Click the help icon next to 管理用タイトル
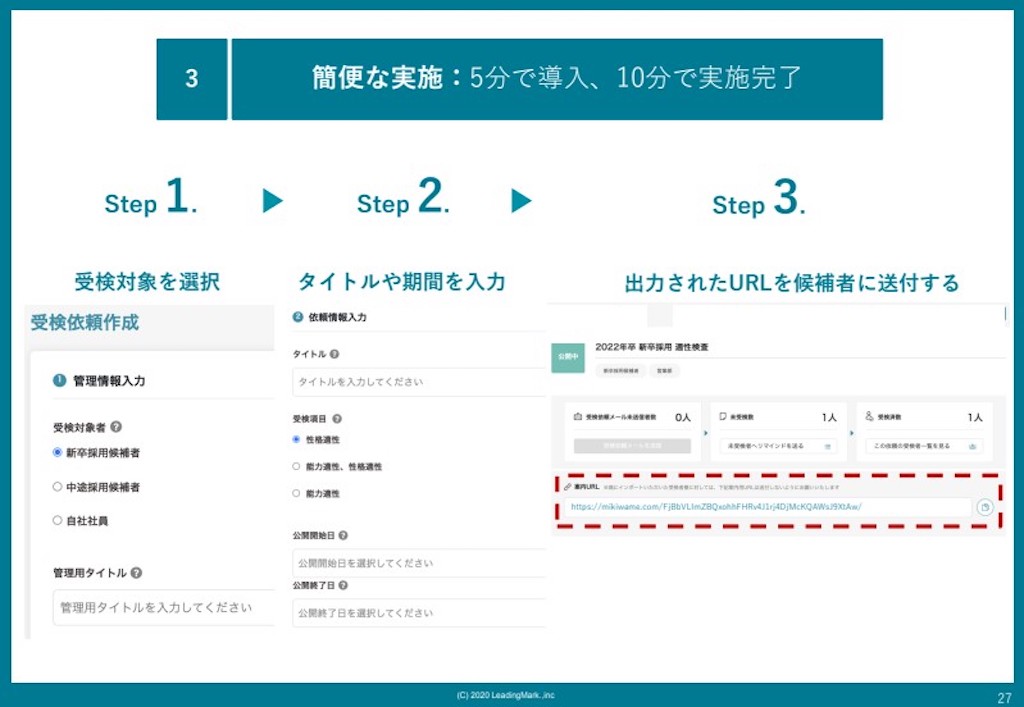 pyautogui.click(x=137, y=573)
